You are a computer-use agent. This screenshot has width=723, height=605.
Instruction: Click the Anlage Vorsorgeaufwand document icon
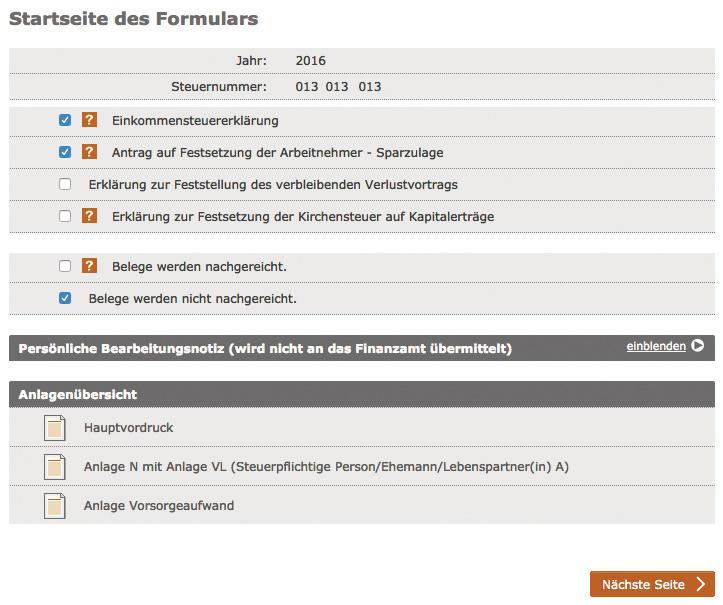[x=54, y=506]
